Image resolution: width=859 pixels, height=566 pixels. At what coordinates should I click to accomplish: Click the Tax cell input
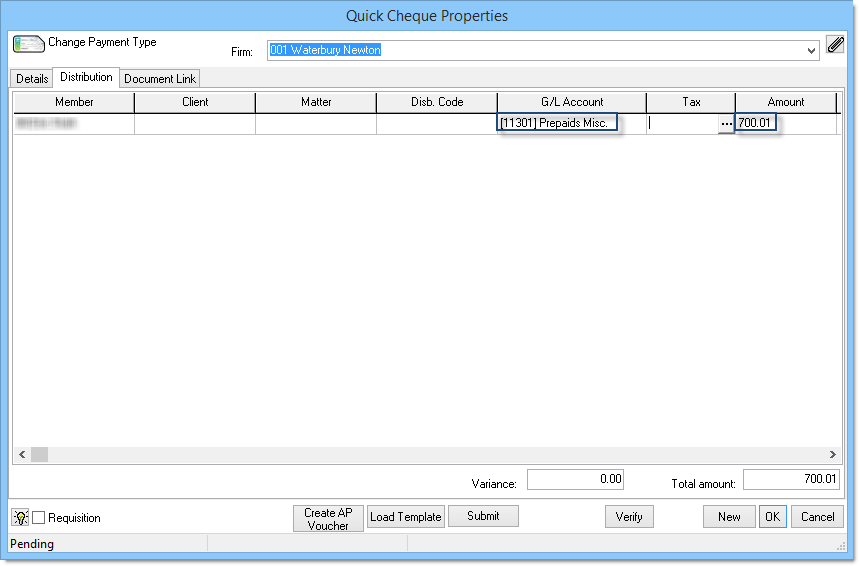tap(683, 124)
